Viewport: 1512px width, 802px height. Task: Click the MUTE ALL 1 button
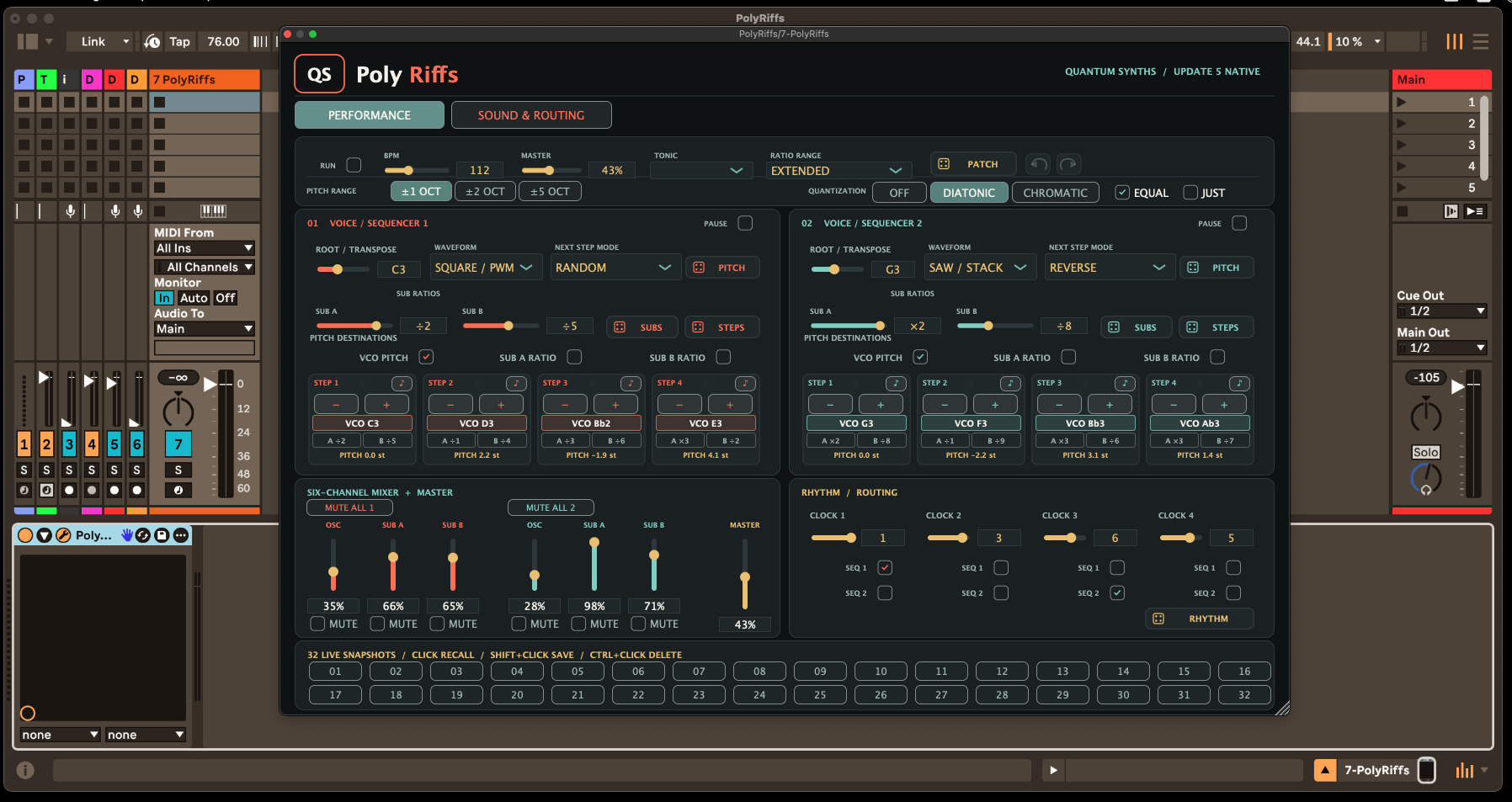pyautogui.click(x=349, y=507)
